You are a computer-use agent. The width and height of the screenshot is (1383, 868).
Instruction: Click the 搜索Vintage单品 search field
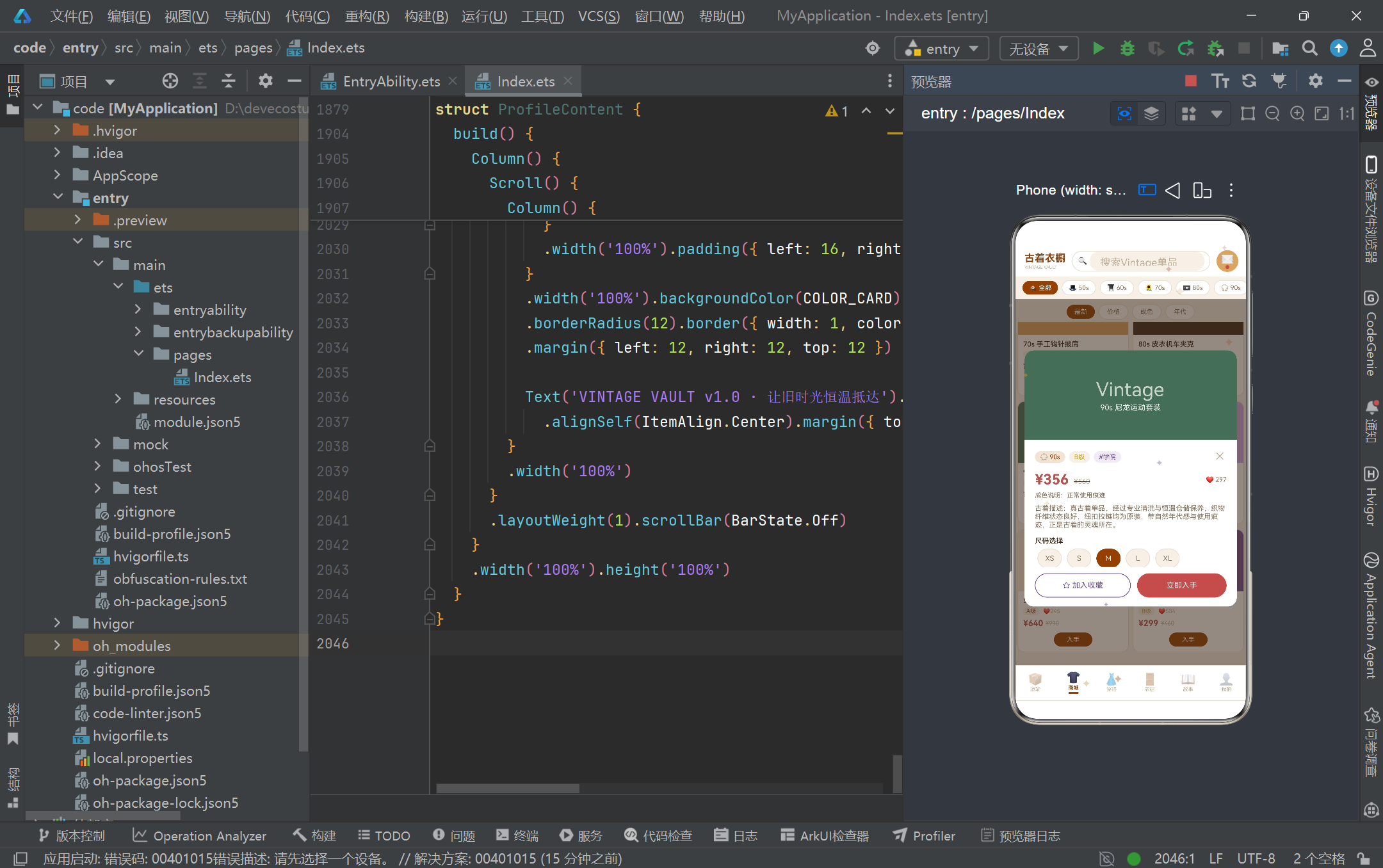1141,261
